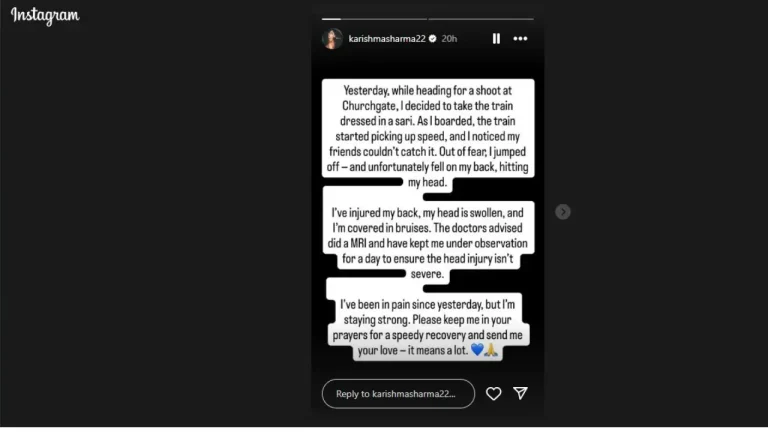Click the praying hands emoji in the story
This screenshot has height=432, width=768.
(x=491, y=351)
